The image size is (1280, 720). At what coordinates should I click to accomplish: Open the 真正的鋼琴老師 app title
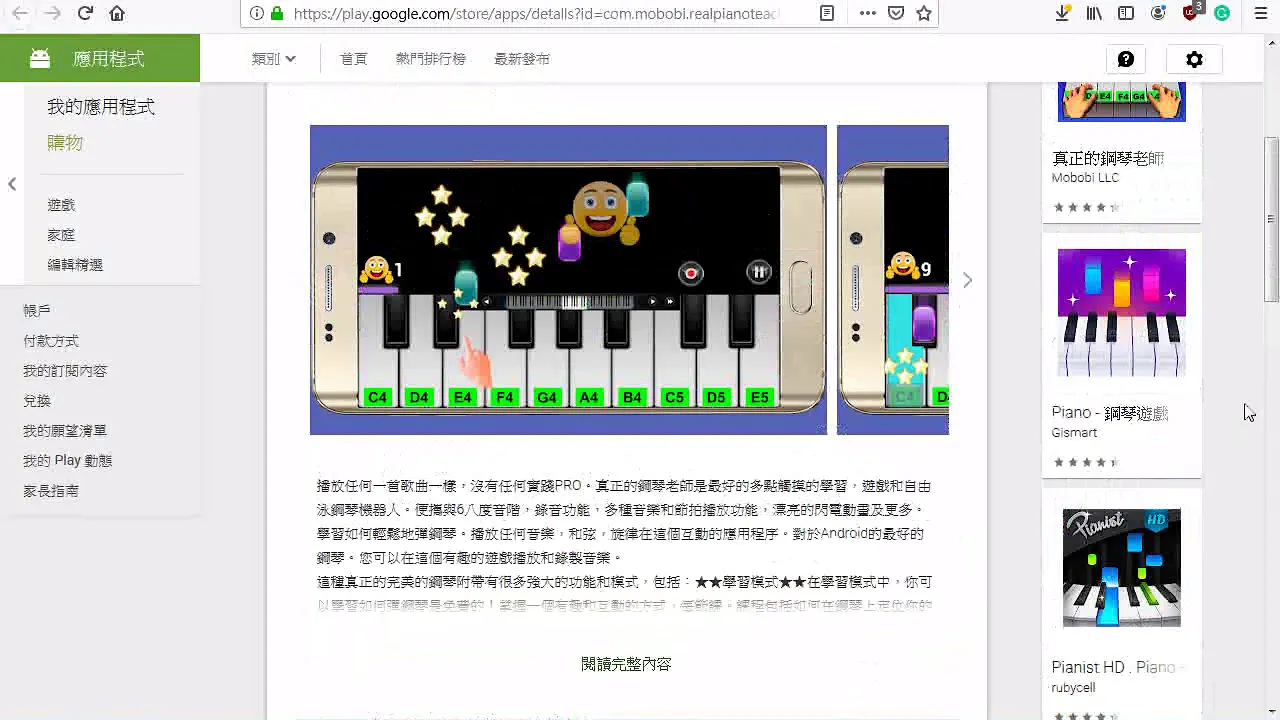(x=1108, y=158)
